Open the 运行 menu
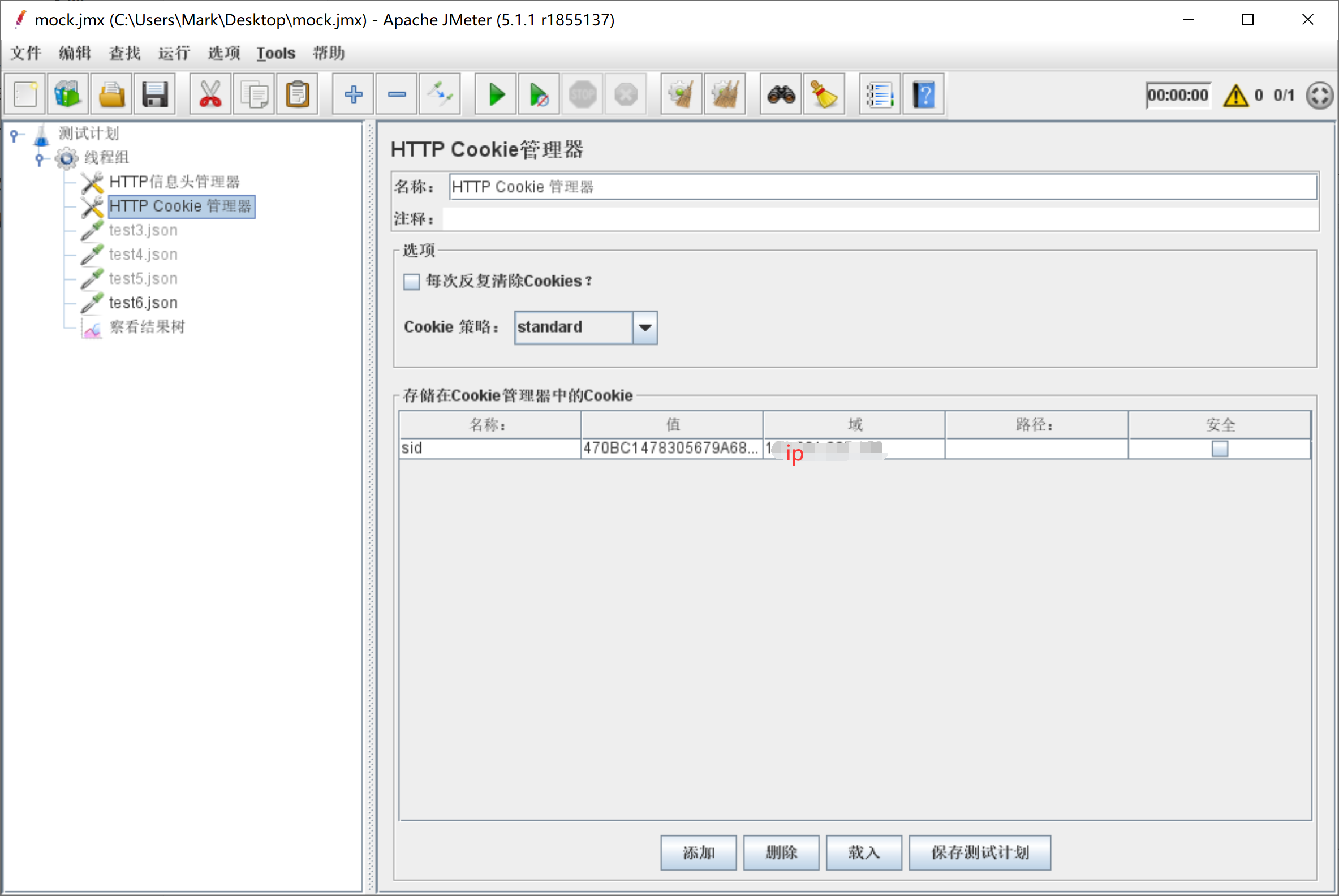The height and width of the screenshot is (896, 1339). pos(174,53)
